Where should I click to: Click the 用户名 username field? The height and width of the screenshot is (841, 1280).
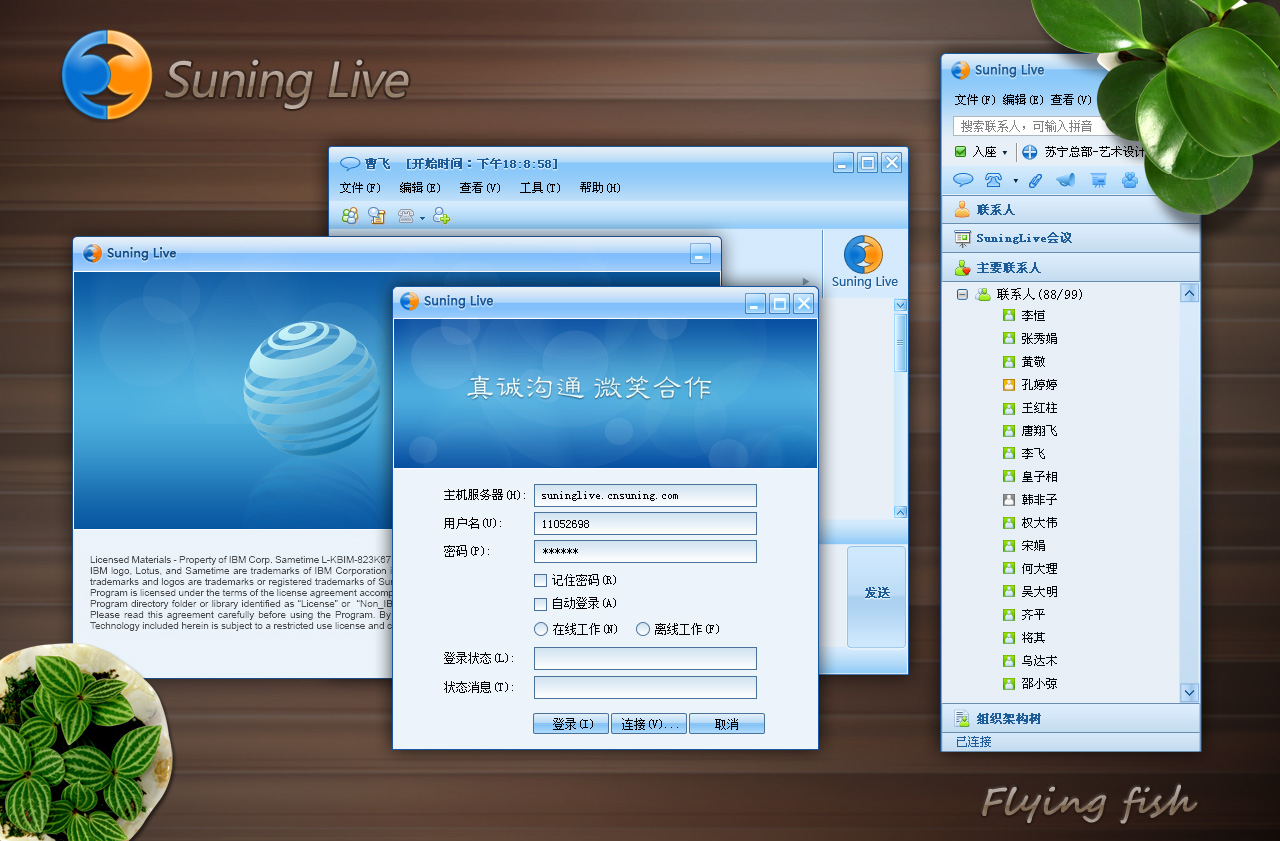645,524
